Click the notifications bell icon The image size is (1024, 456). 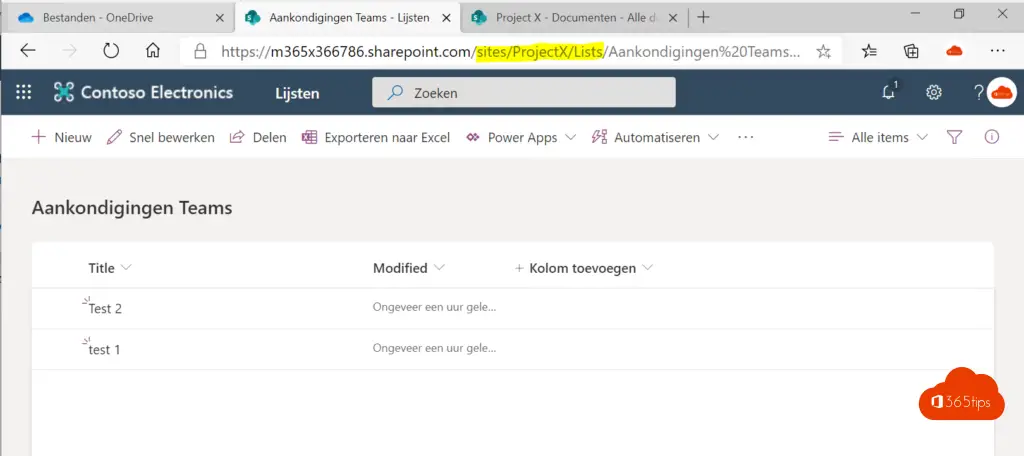[888, 93]
